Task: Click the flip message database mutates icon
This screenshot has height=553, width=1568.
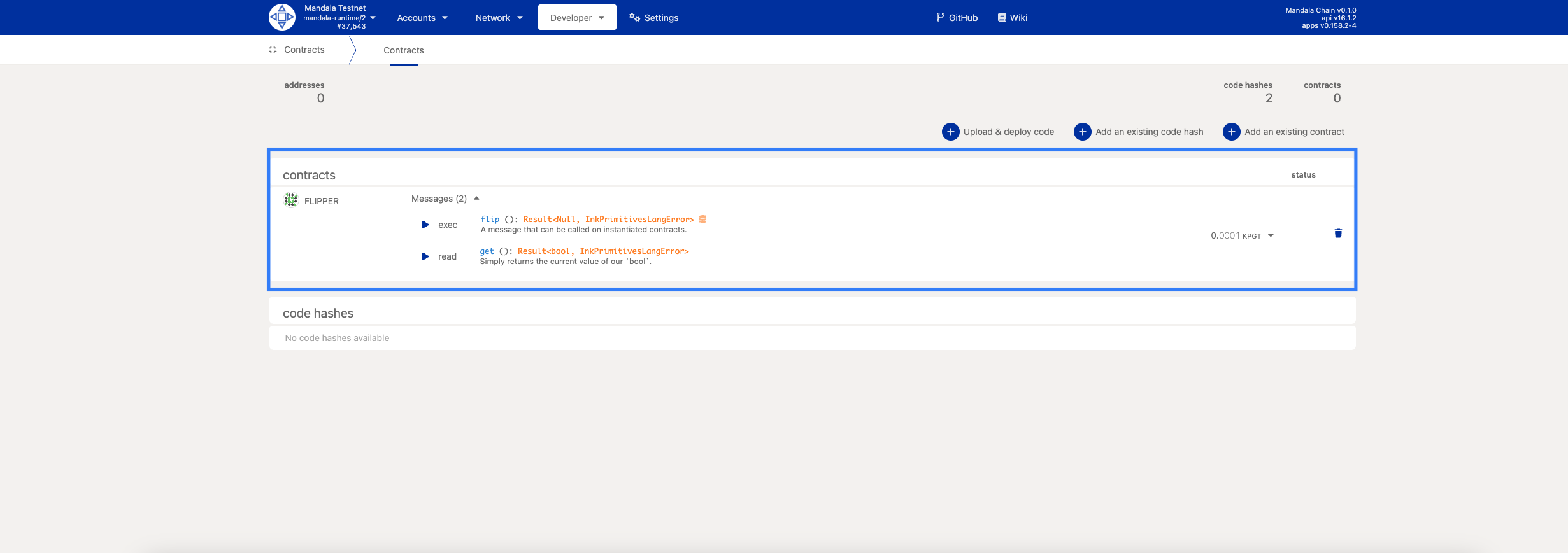Action: [703, 219]
